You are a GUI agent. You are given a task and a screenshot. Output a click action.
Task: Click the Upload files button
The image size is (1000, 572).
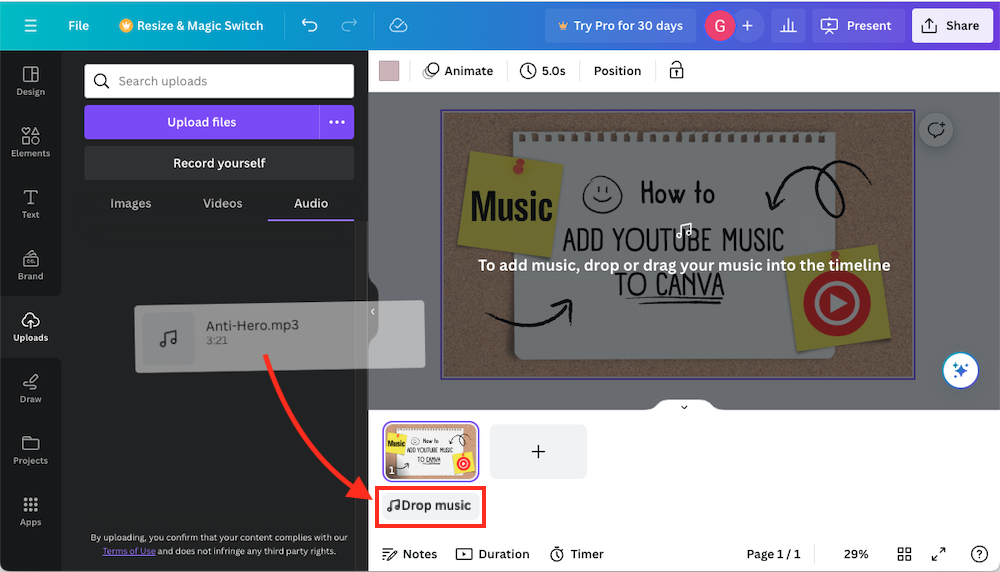[x=201, y=122]
